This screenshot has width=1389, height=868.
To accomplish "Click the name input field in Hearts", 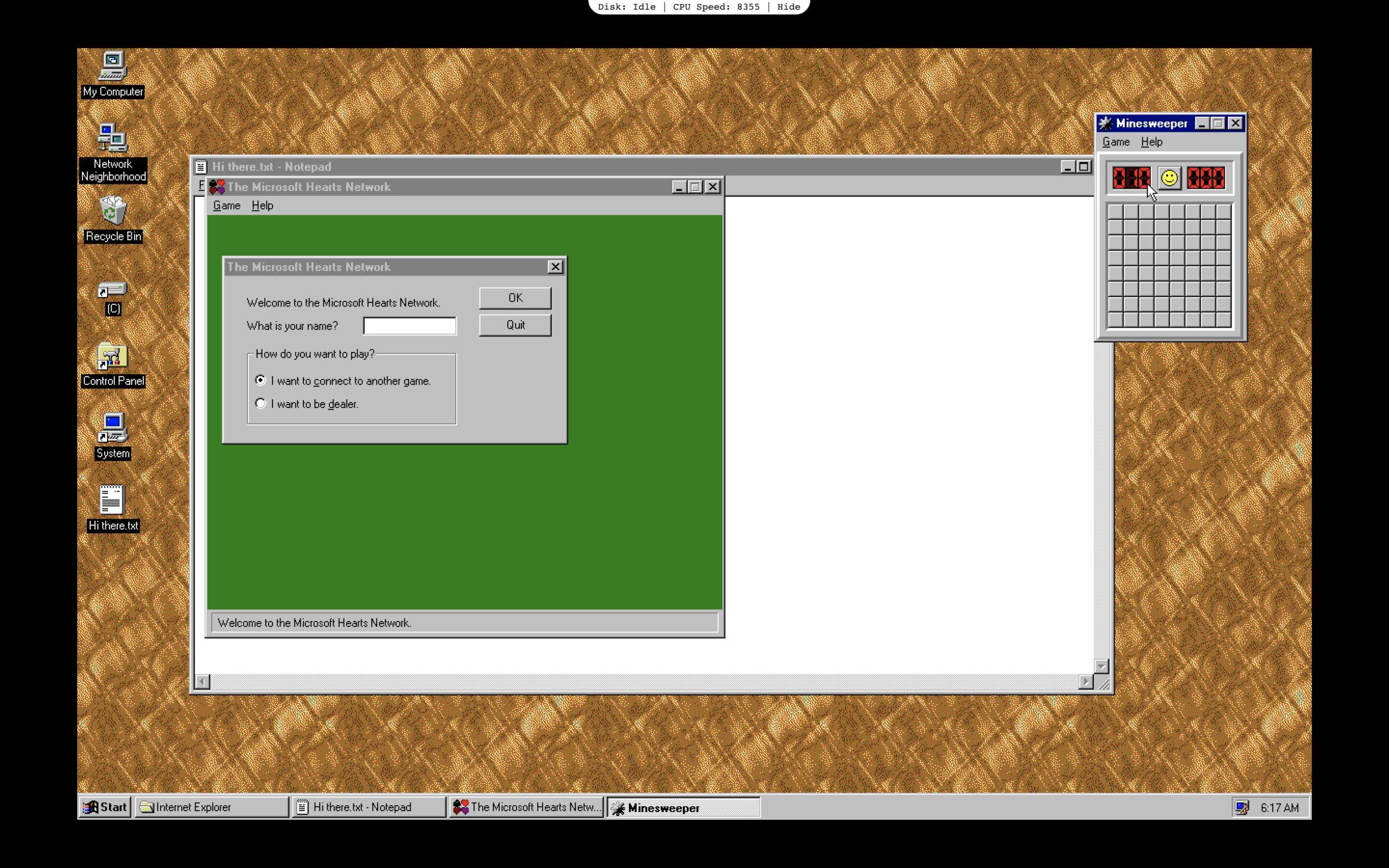I will [409, 325].
